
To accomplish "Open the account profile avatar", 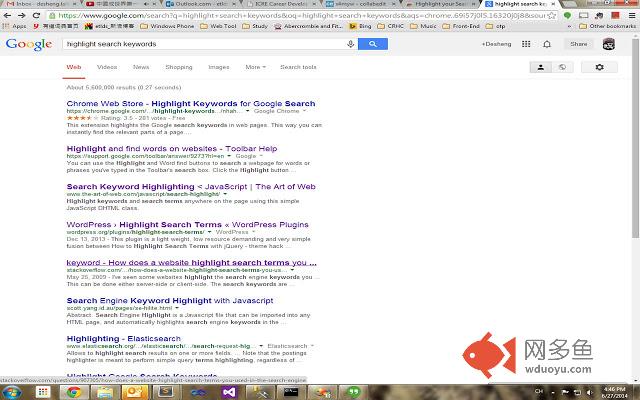I will [609, 44].
